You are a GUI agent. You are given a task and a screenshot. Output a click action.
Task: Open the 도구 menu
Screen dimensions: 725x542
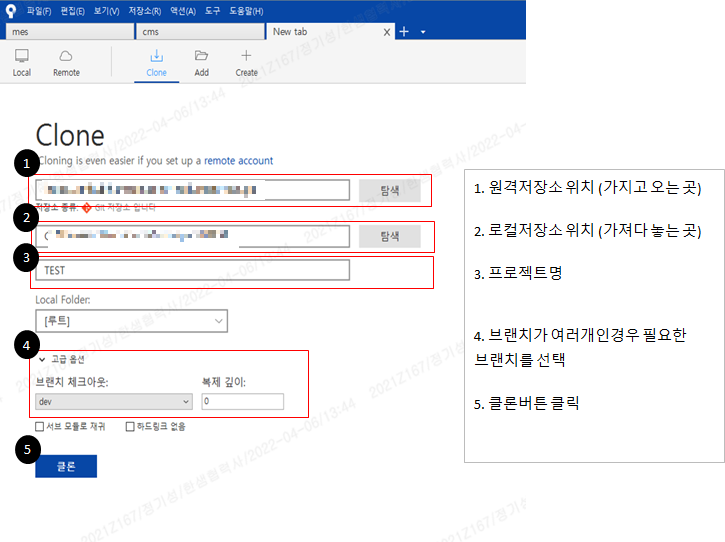(213, 11)
